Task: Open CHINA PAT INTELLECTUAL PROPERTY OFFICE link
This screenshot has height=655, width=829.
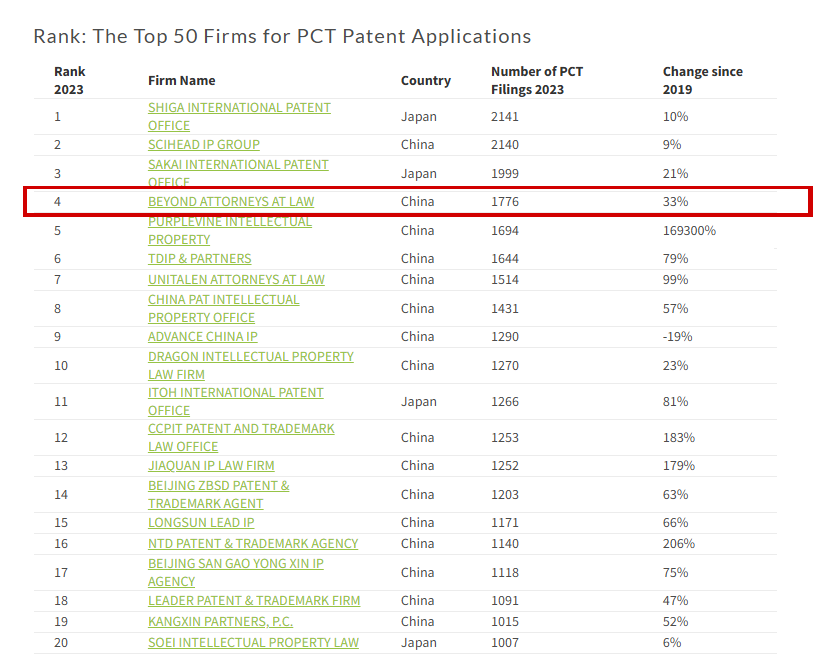Action: (224, 308)
